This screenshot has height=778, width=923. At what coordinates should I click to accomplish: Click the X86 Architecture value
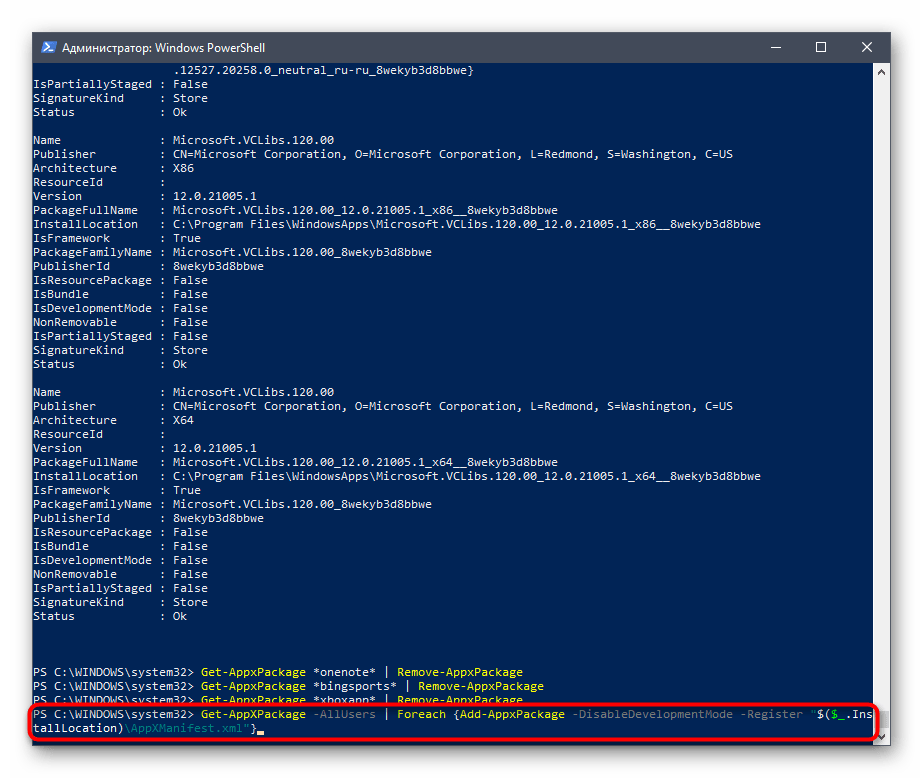183,168
